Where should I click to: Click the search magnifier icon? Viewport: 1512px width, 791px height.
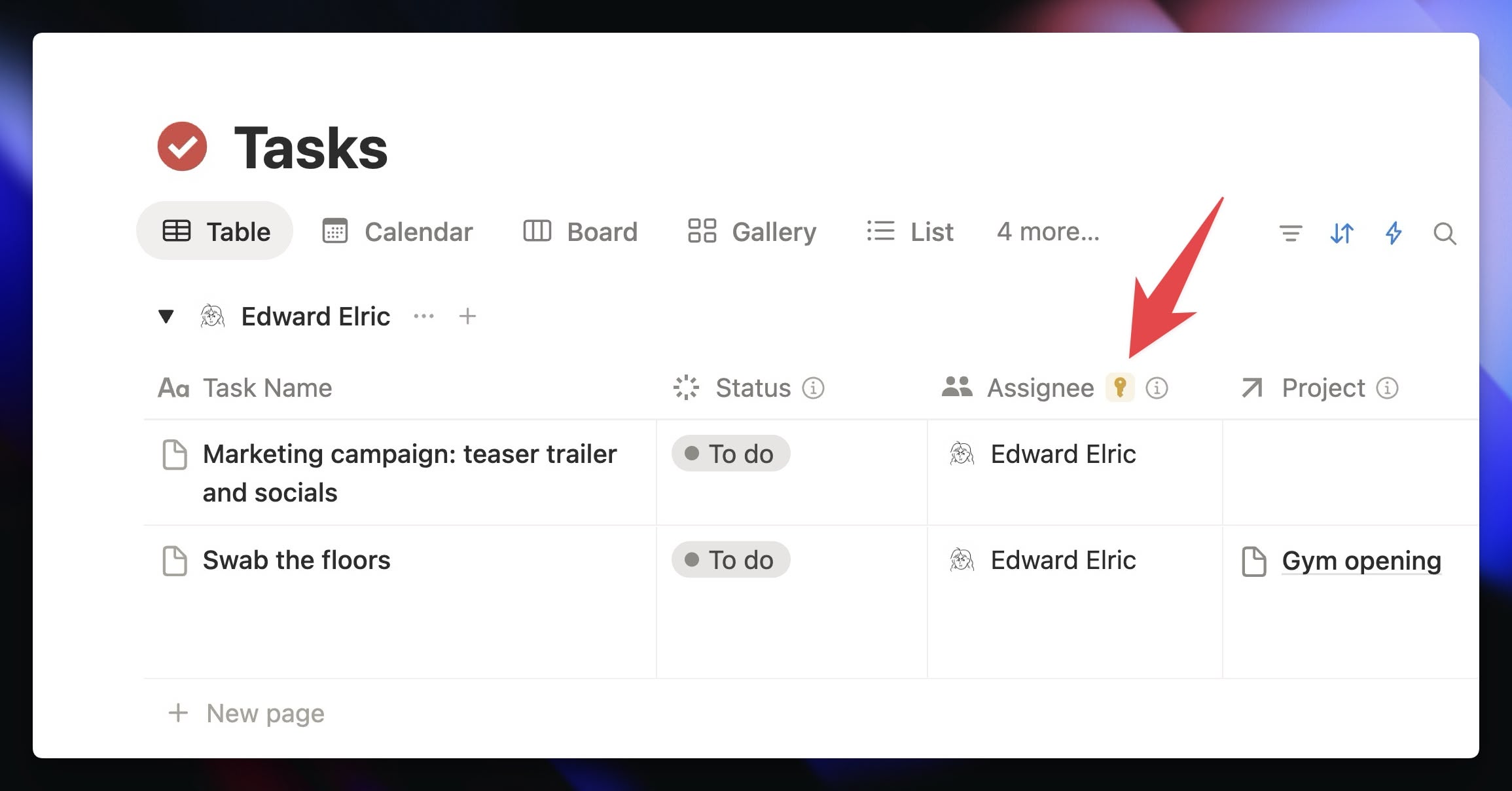click(1445, 233)
